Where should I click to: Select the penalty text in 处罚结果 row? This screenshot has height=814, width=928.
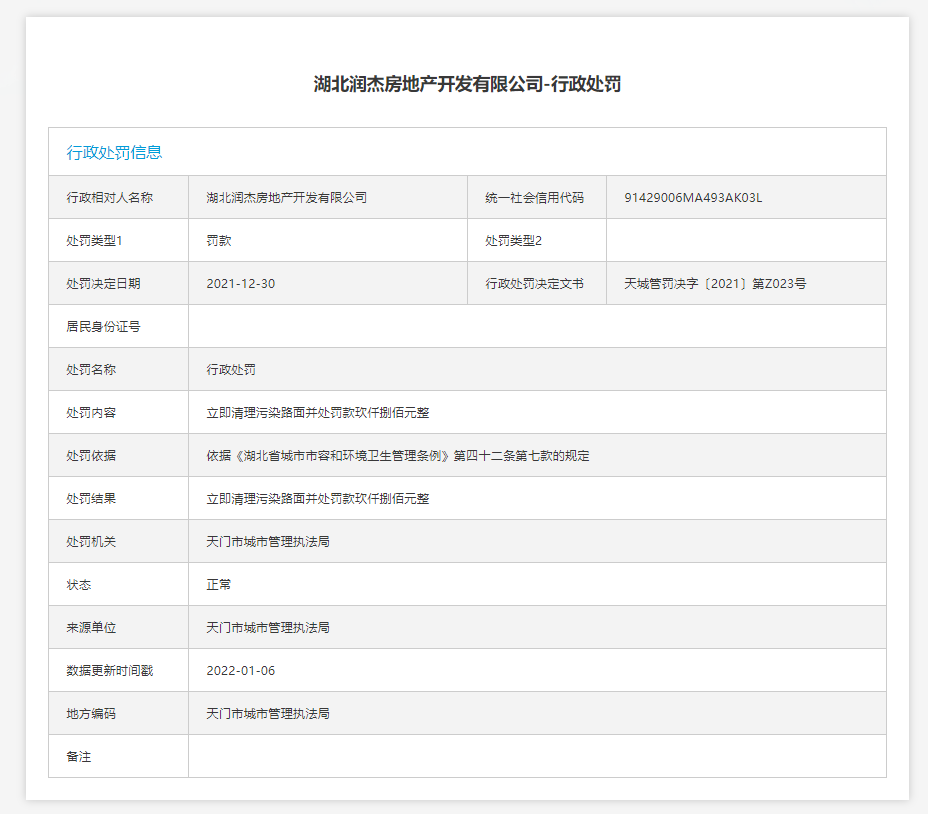[318, 498]
